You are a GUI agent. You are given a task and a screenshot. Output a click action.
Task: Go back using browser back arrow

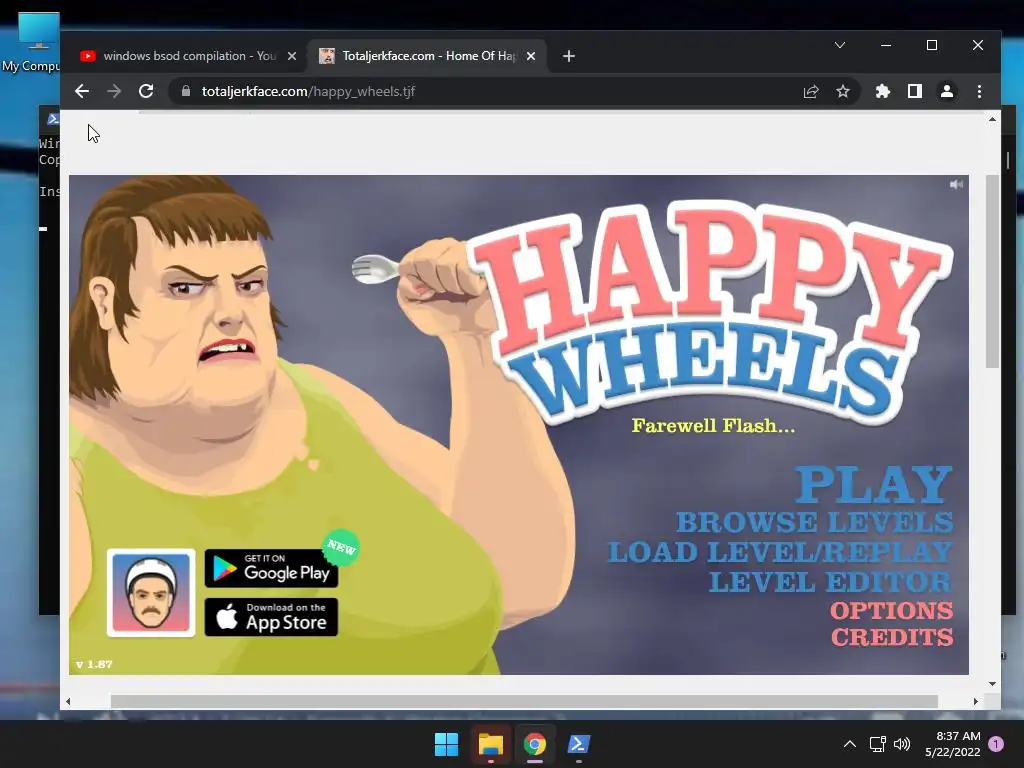coord(82,91)
